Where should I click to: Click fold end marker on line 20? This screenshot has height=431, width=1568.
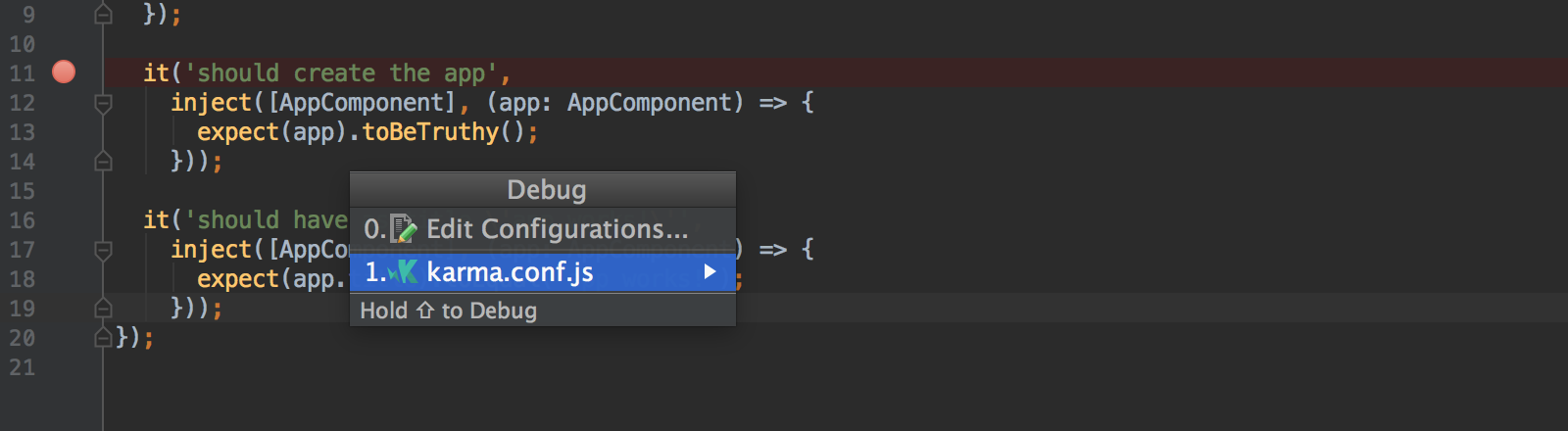[103, 337]
